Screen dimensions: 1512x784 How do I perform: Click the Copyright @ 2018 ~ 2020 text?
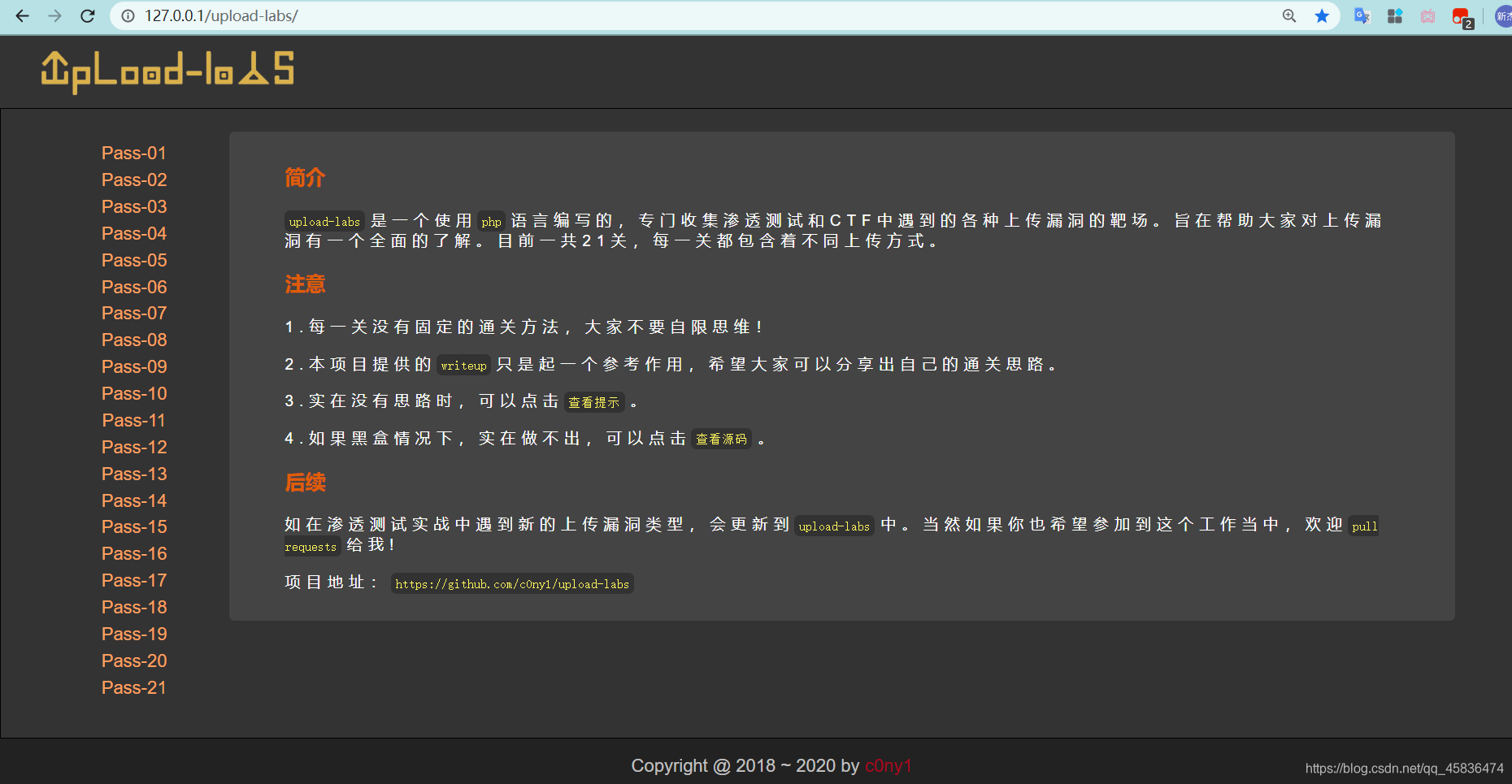click(x=735, y=766)
